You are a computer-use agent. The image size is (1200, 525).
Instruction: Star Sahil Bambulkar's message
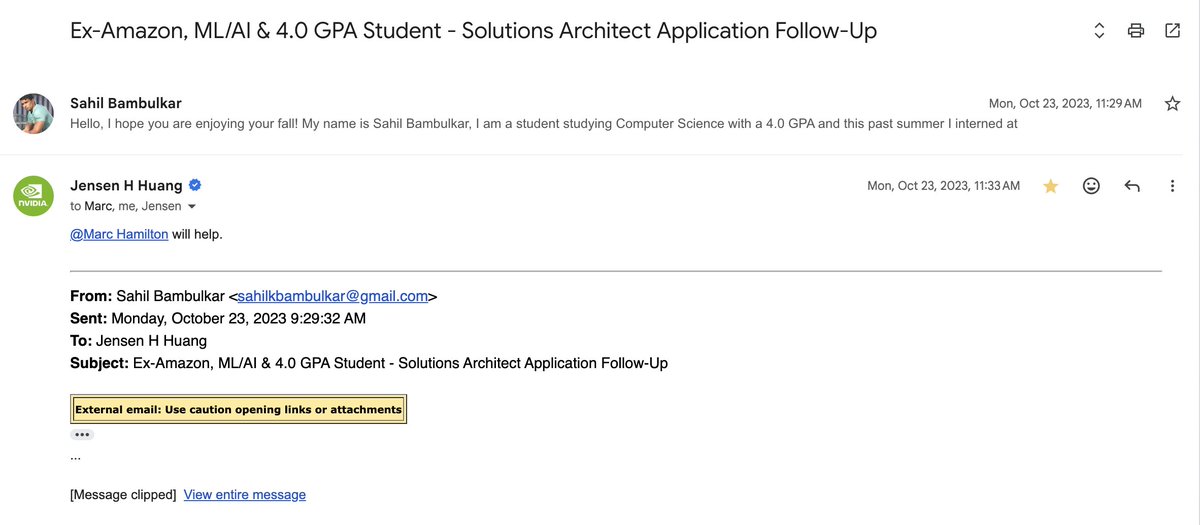click(1173, 103)
